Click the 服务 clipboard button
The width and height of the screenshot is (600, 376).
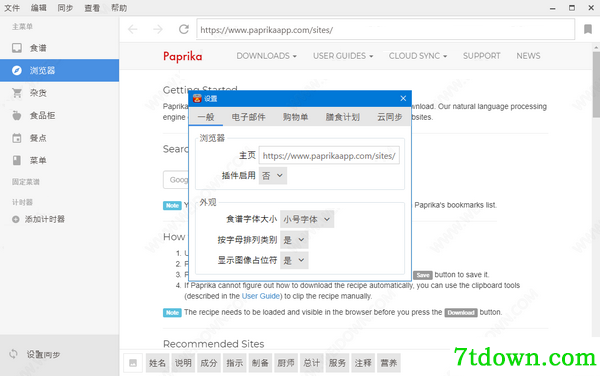coord(337,363)
